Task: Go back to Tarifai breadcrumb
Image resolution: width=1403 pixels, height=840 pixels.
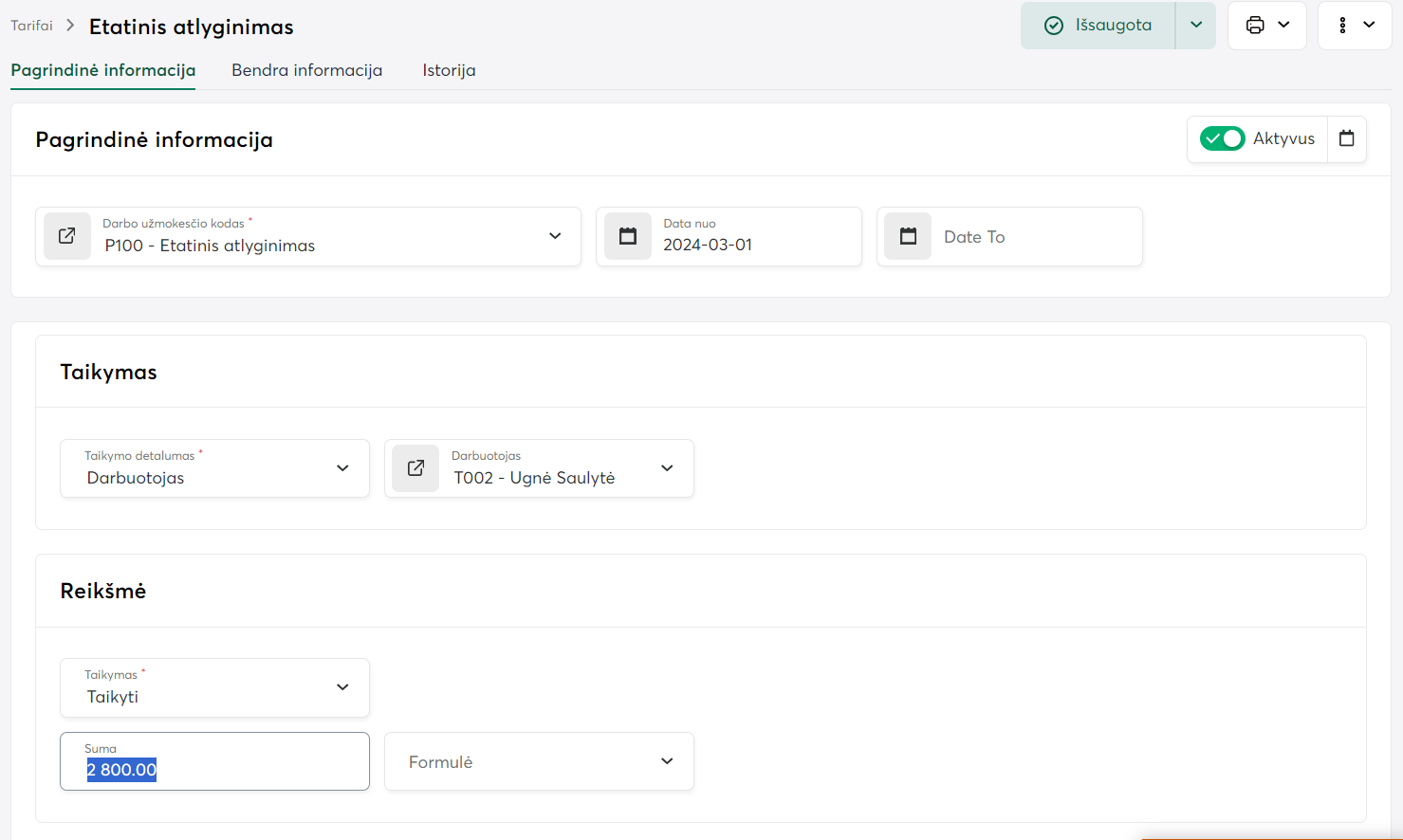Action: (31, 26)
